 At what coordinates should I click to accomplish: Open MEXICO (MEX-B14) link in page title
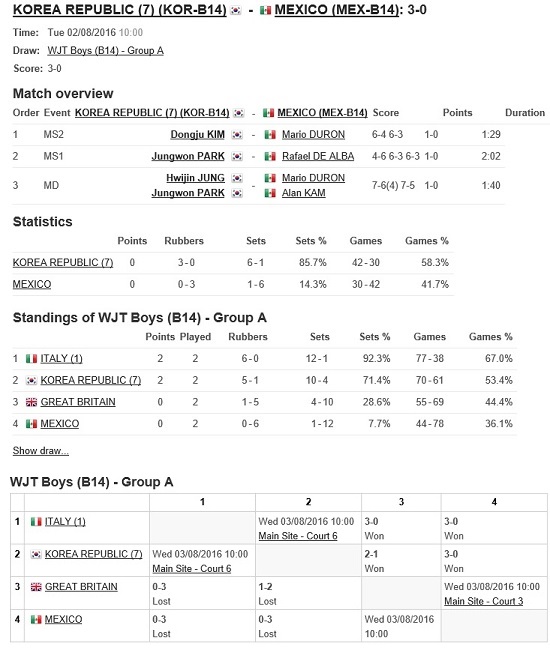pyautogui.click(x=337, y=10)
